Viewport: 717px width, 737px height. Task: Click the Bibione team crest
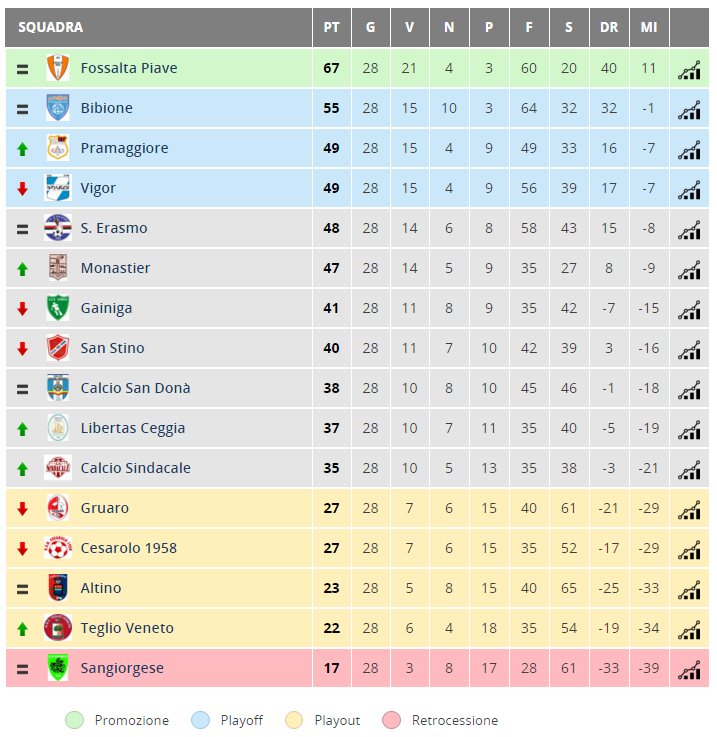point(58,108)
